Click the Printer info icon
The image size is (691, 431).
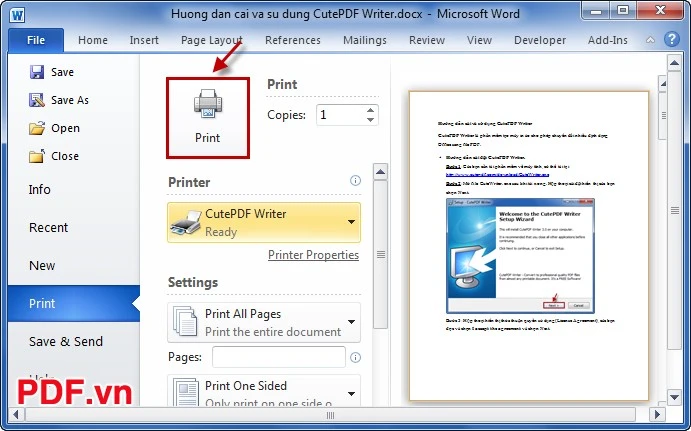pyautogui.click(x=355, y=181)
